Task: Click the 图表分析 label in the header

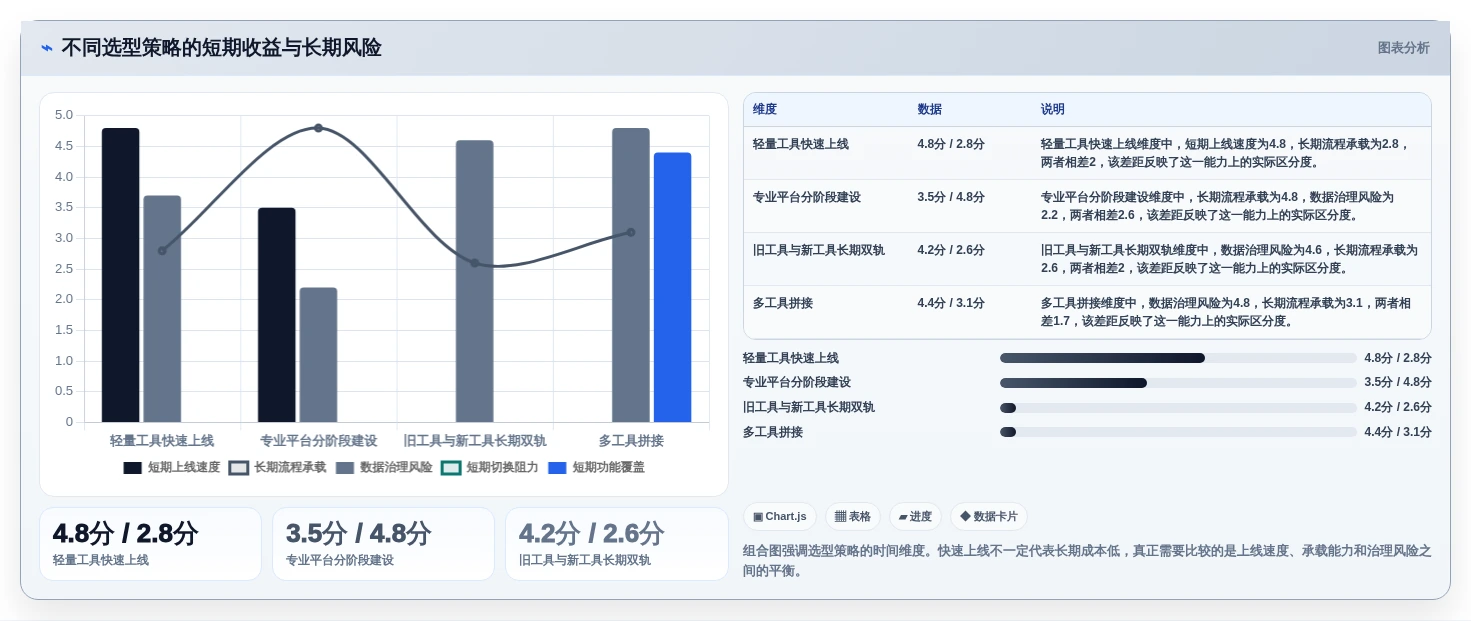Action: (x=1403, y=48)
